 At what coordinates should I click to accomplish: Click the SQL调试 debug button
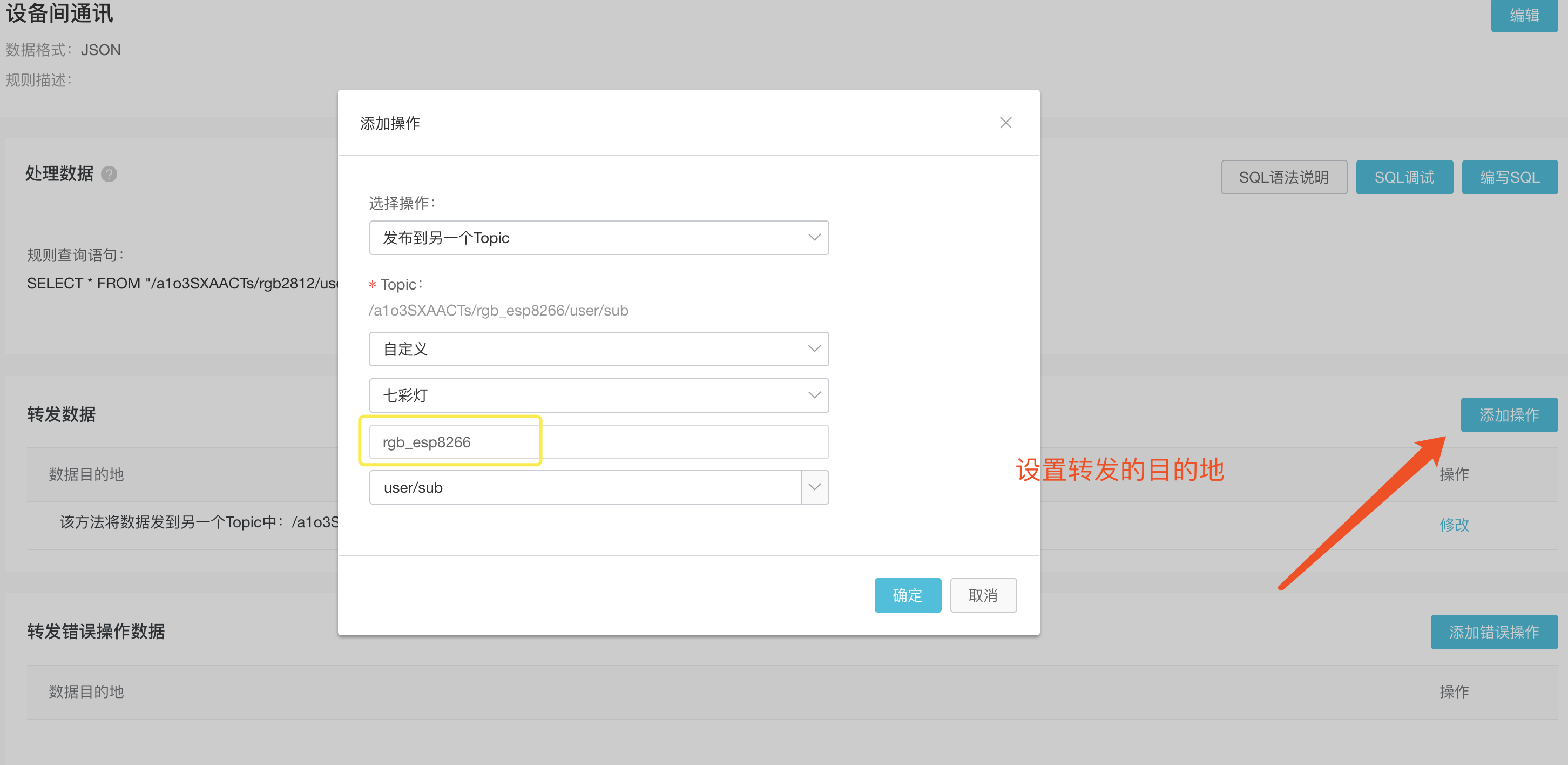[x=1404, y=178]
